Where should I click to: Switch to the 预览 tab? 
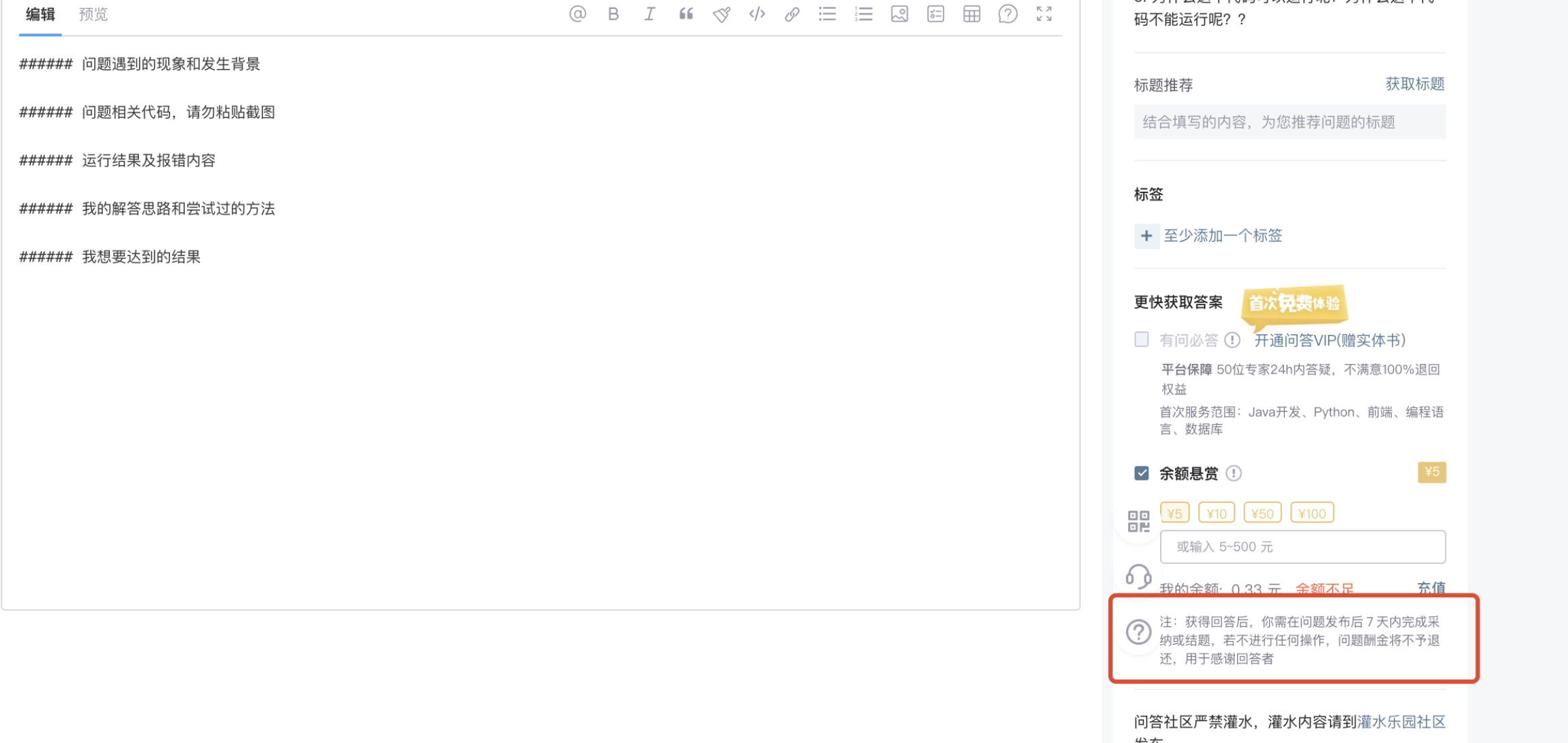point(94,14)
